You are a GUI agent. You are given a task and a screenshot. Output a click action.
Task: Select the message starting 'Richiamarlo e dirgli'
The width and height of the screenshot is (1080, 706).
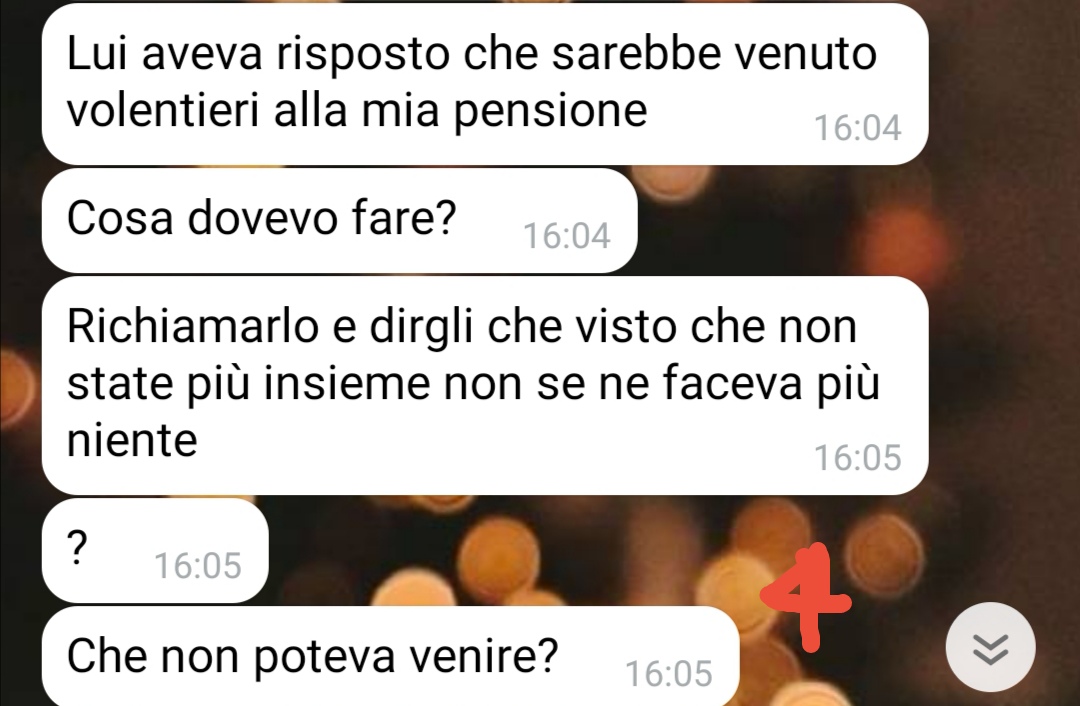click(x=485, y=385)
